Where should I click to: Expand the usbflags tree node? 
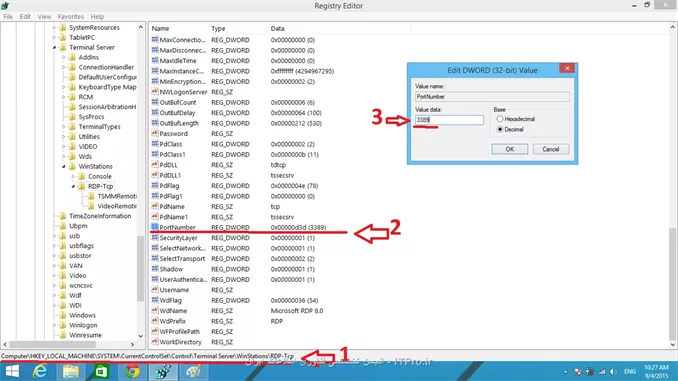click(54, 246)
